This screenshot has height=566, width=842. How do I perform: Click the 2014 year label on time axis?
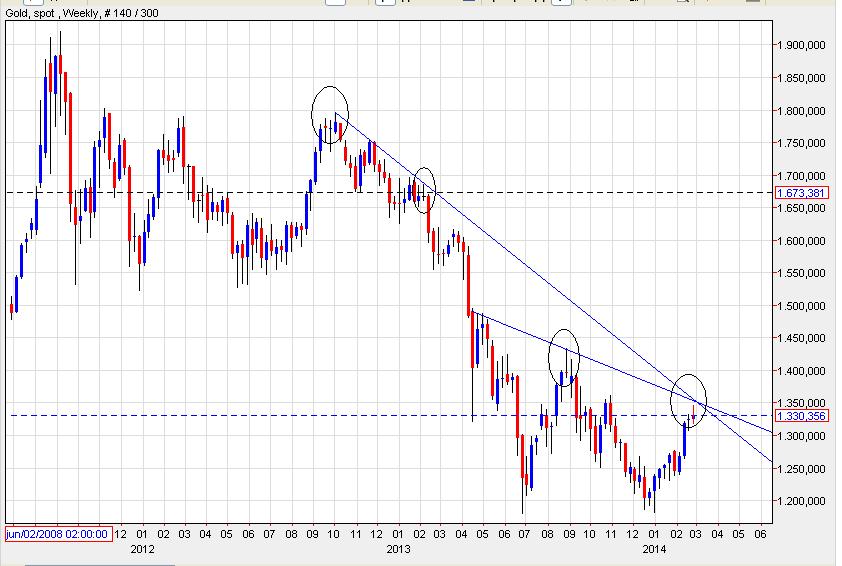(x=653, y=549)
